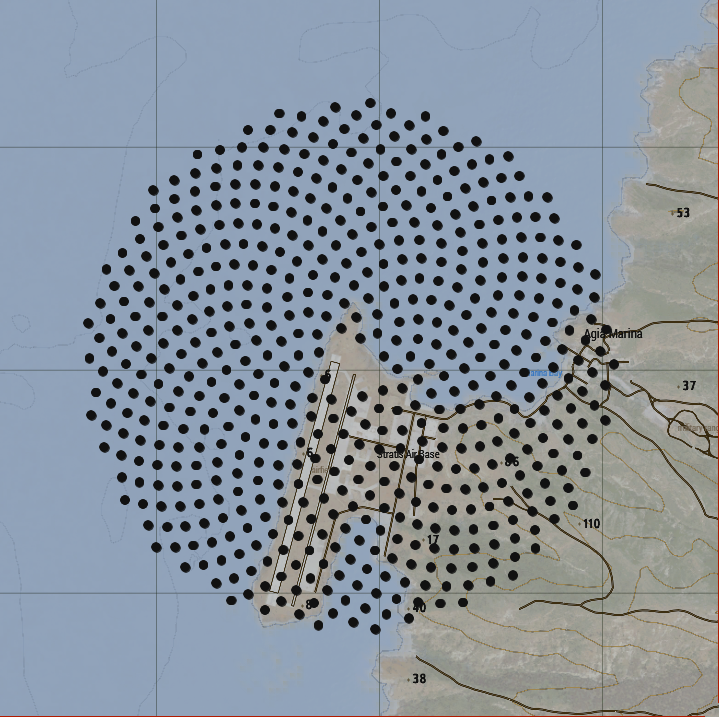Viewport: 719px width, 717px height.
Task: Click the hill 110 elevation marker
Action: pyautogui.click(x=591, y=524)
